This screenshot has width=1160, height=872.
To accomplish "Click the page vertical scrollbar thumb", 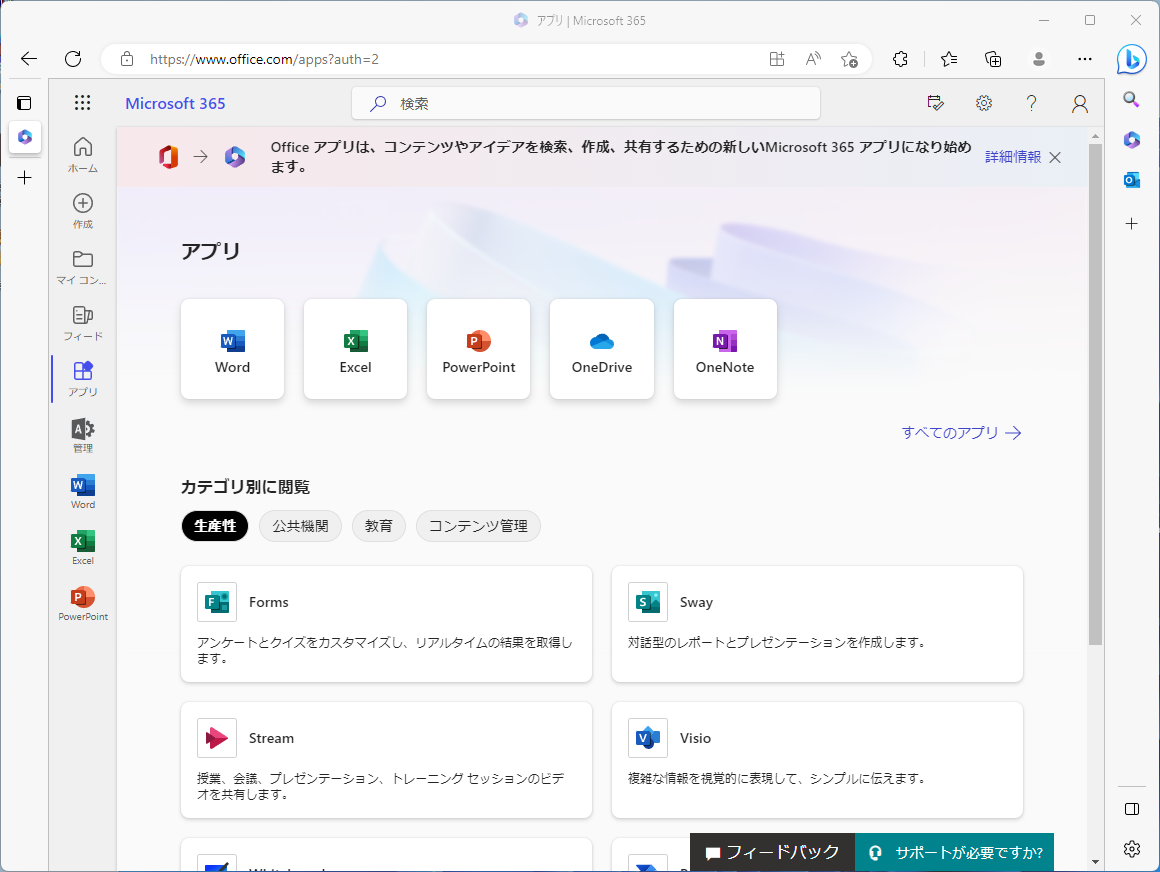I will pyautogui.click(x=1096, y=393).
